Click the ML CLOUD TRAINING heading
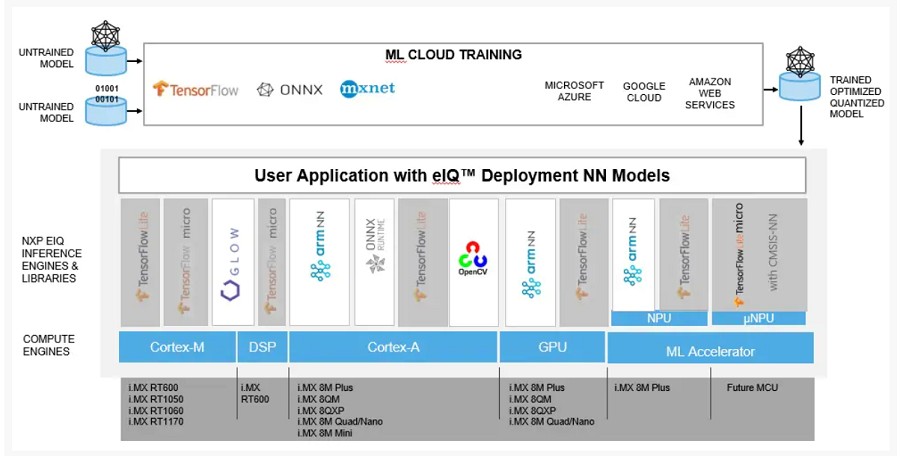Screen dimensions: 900x456 [x=453, y=55]
